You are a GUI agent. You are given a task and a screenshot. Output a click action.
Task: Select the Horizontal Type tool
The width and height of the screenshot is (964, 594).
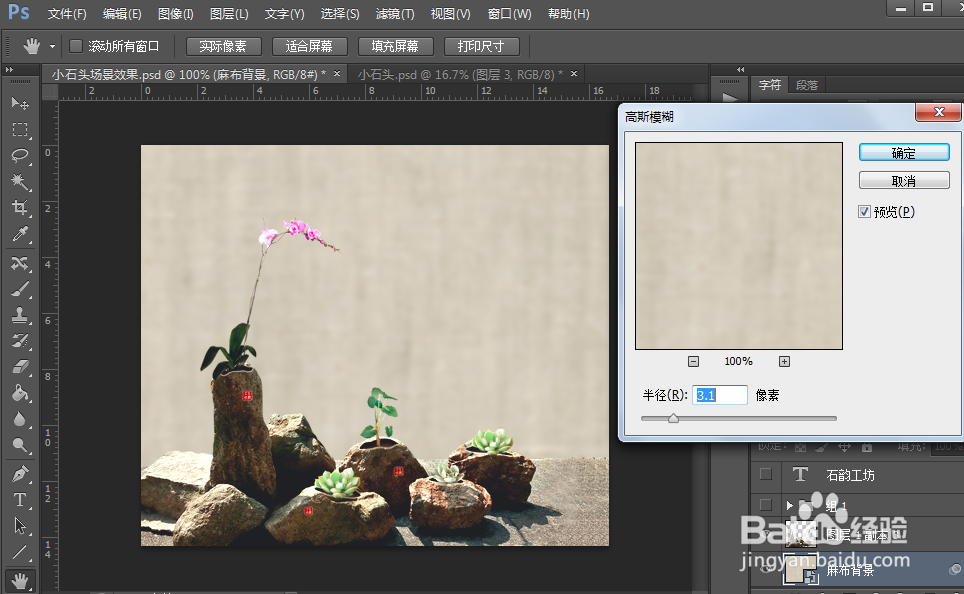click(x=20, y=500)
